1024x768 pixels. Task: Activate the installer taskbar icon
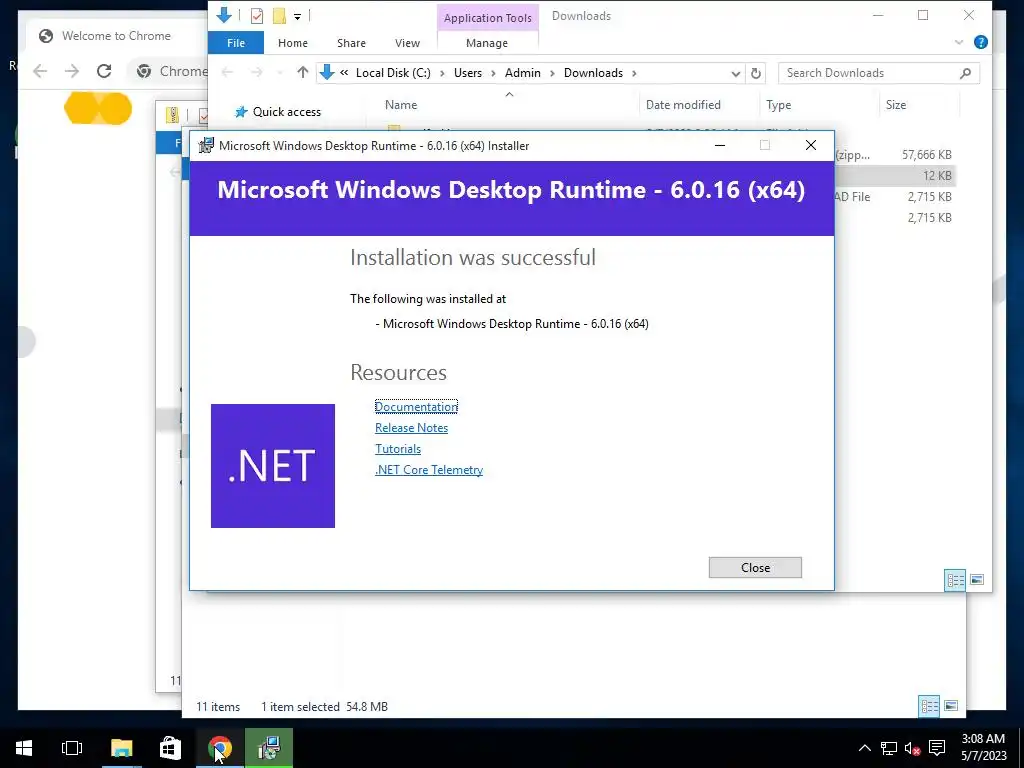pos(268,748)
